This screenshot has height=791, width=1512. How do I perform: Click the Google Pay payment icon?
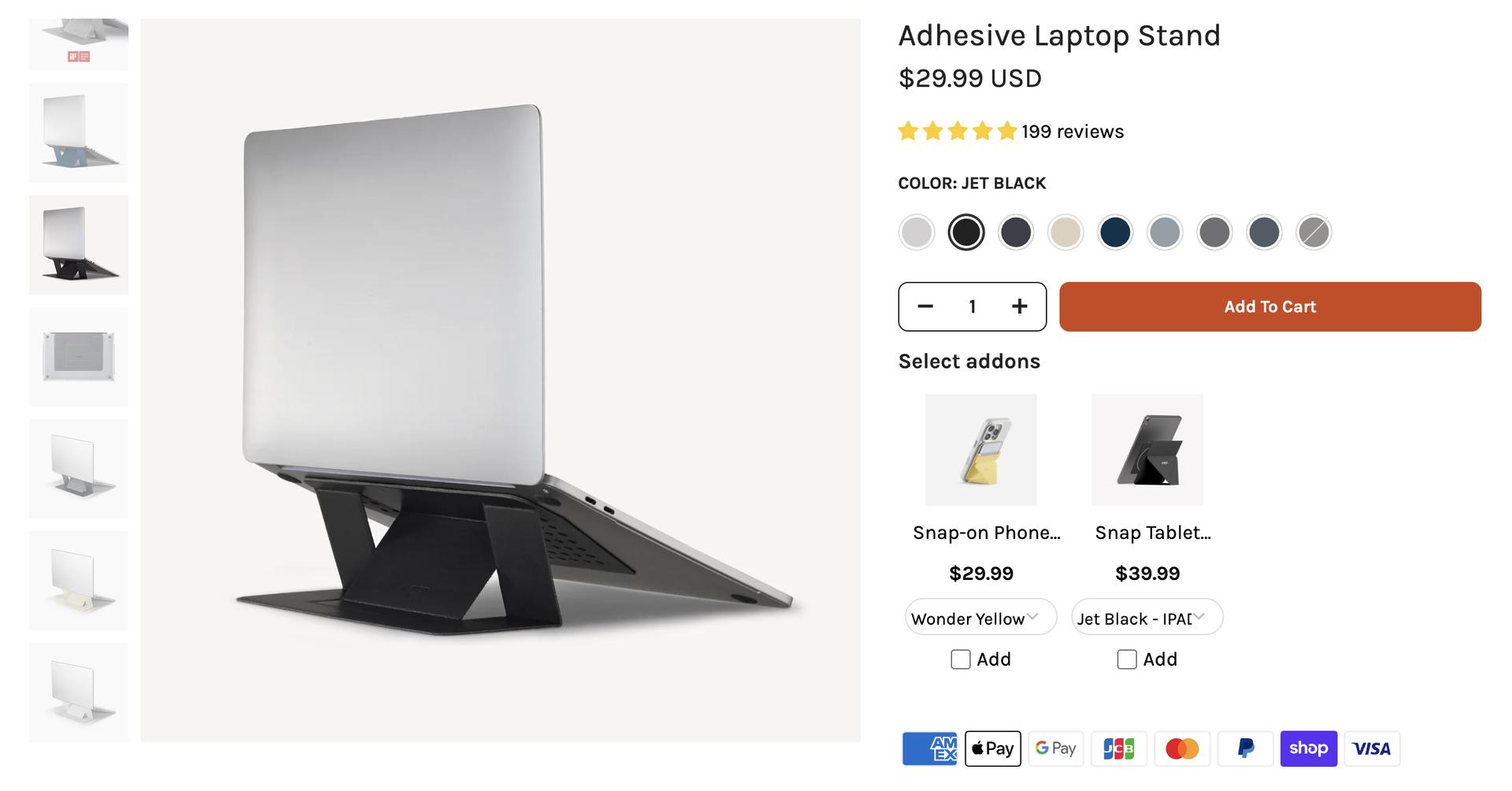1056,748
